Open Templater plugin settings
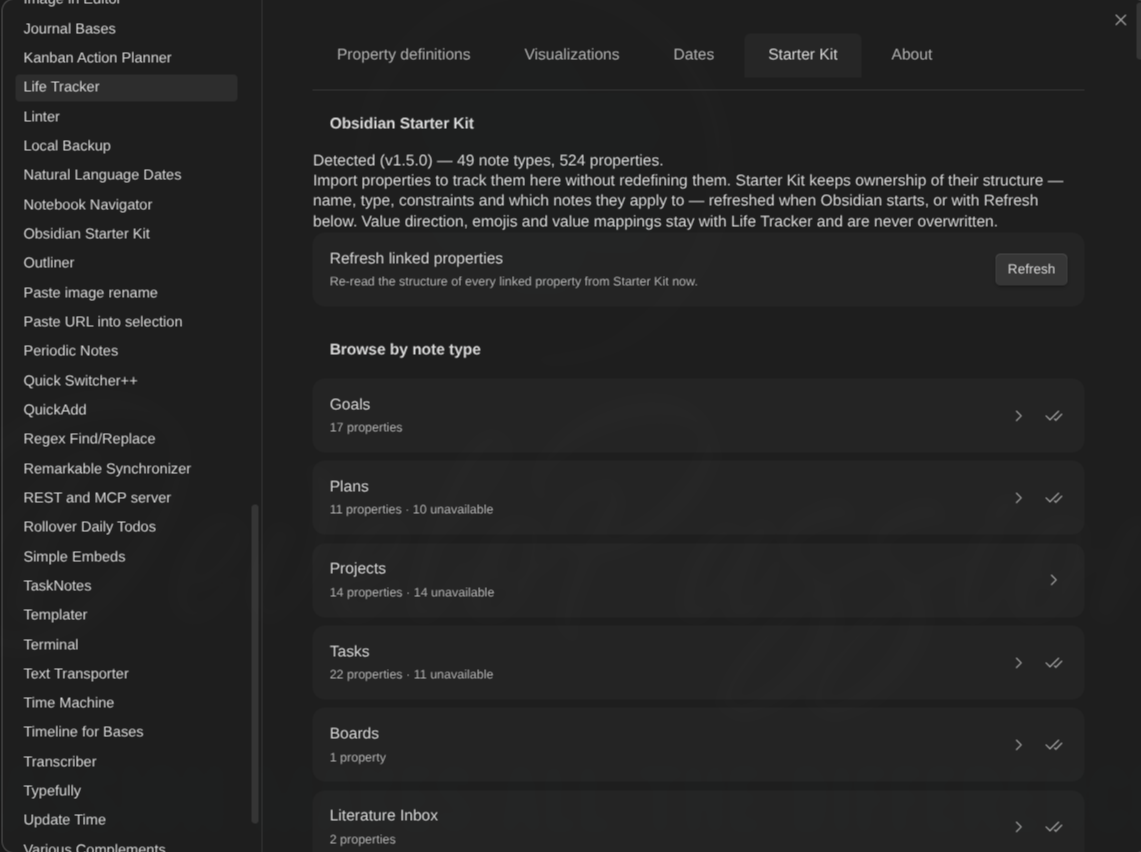 pos(126,615)
